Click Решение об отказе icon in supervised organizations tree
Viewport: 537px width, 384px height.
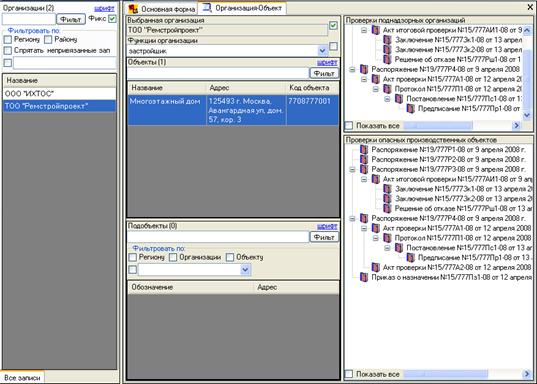[387, 60]
